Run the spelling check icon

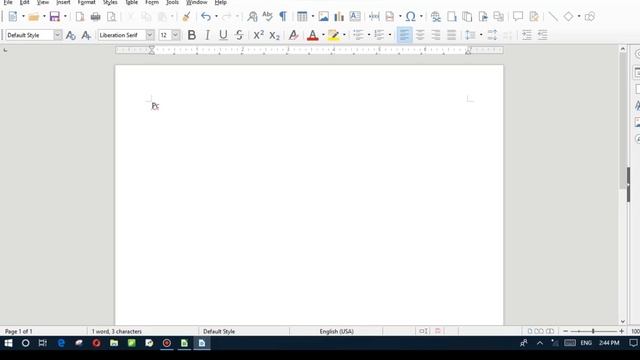(x=267, y=16)
